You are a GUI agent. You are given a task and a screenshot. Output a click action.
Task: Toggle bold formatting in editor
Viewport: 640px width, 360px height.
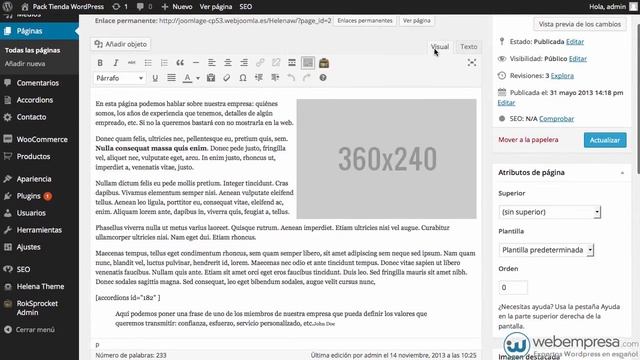(x=100, y=63)
